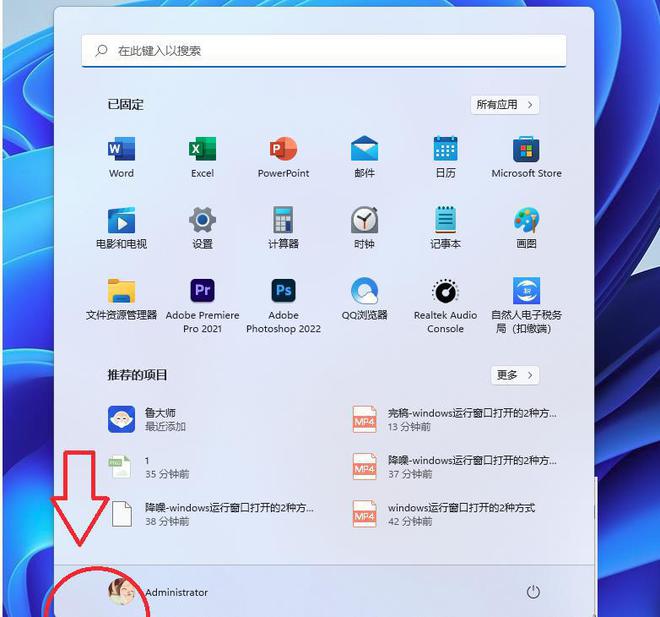
Task: Launch Microsoft Store
Action: click(x=526, y=157)
